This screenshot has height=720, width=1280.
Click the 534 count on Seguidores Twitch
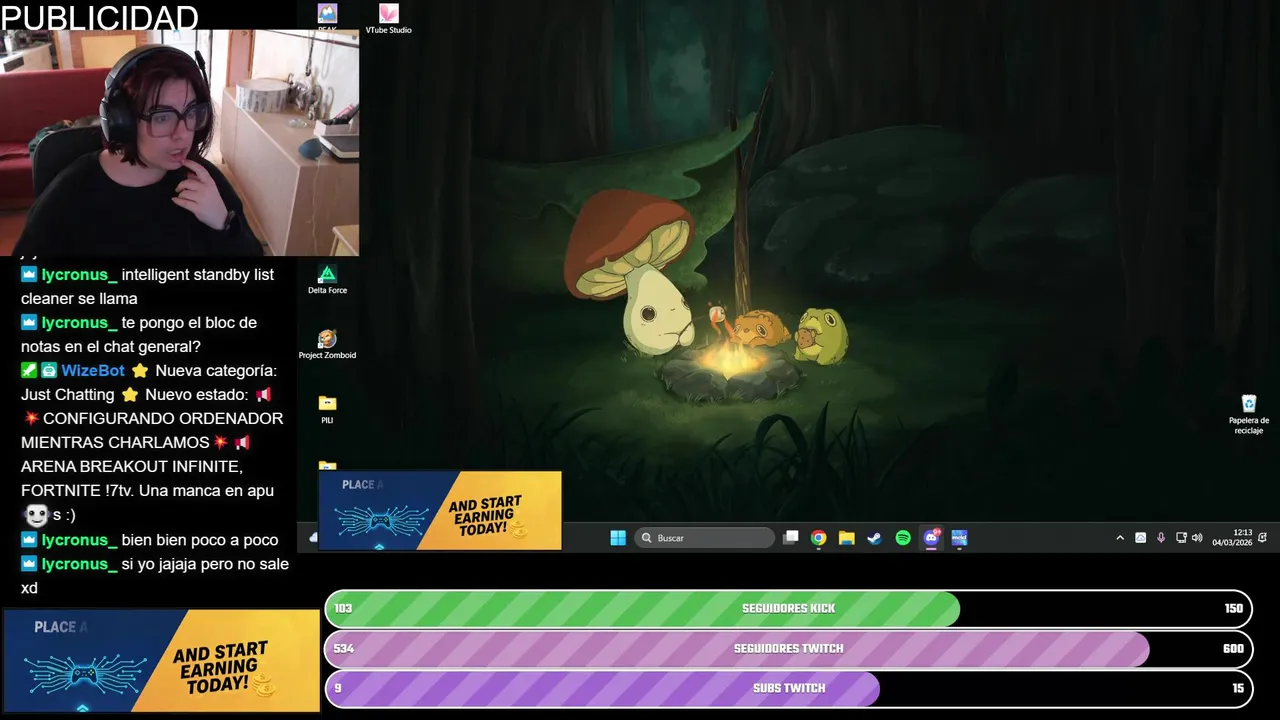[x=344, y=648]
